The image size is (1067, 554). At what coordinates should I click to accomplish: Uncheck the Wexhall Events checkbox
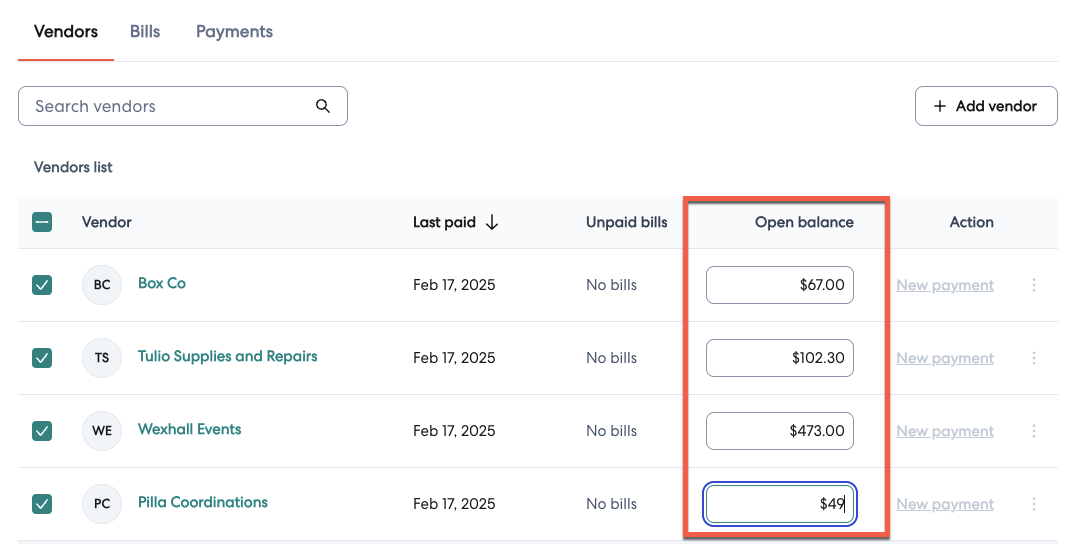[x=42, y=431]
